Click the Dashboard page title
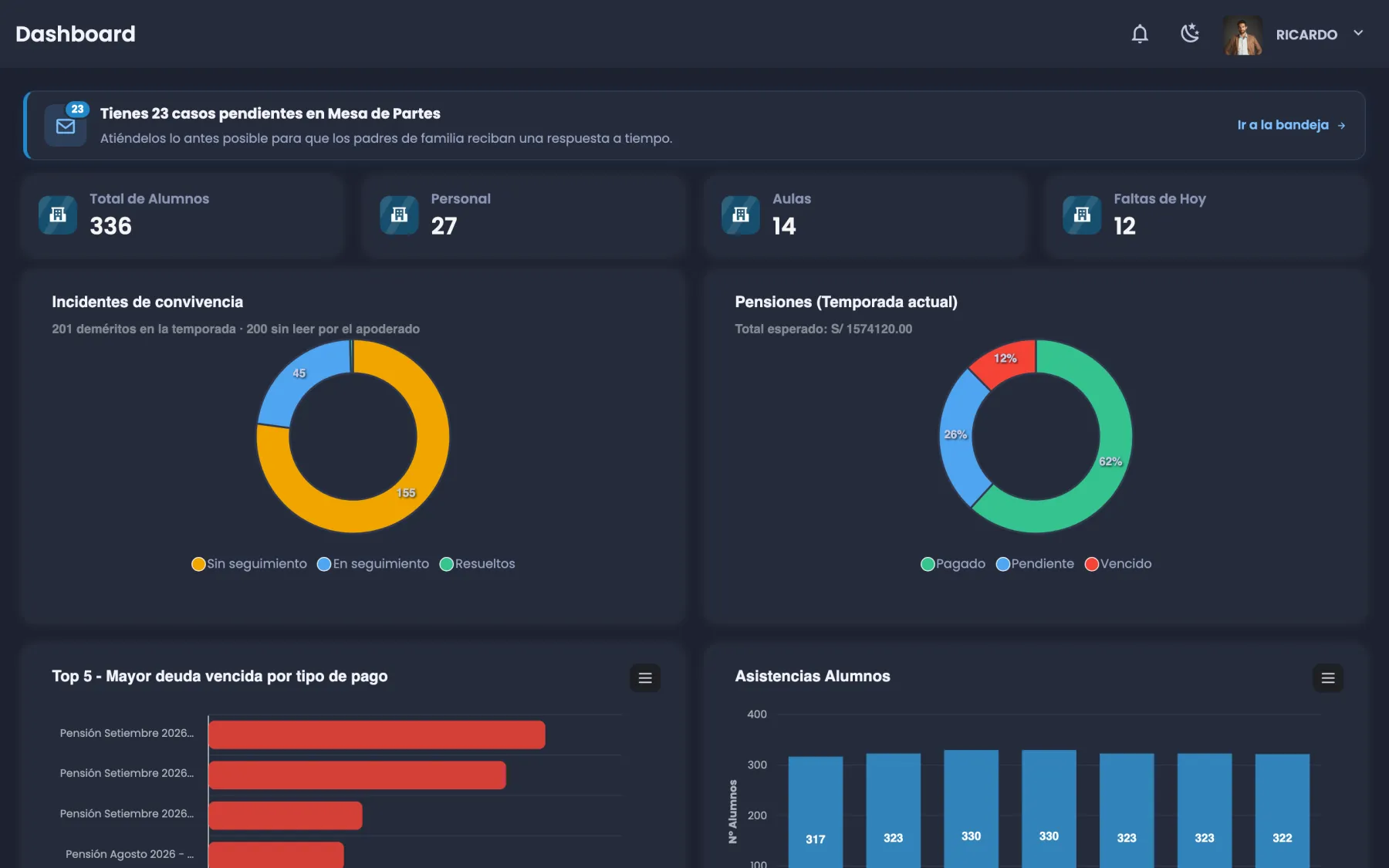1389x868 pixels. click(76, 34)
